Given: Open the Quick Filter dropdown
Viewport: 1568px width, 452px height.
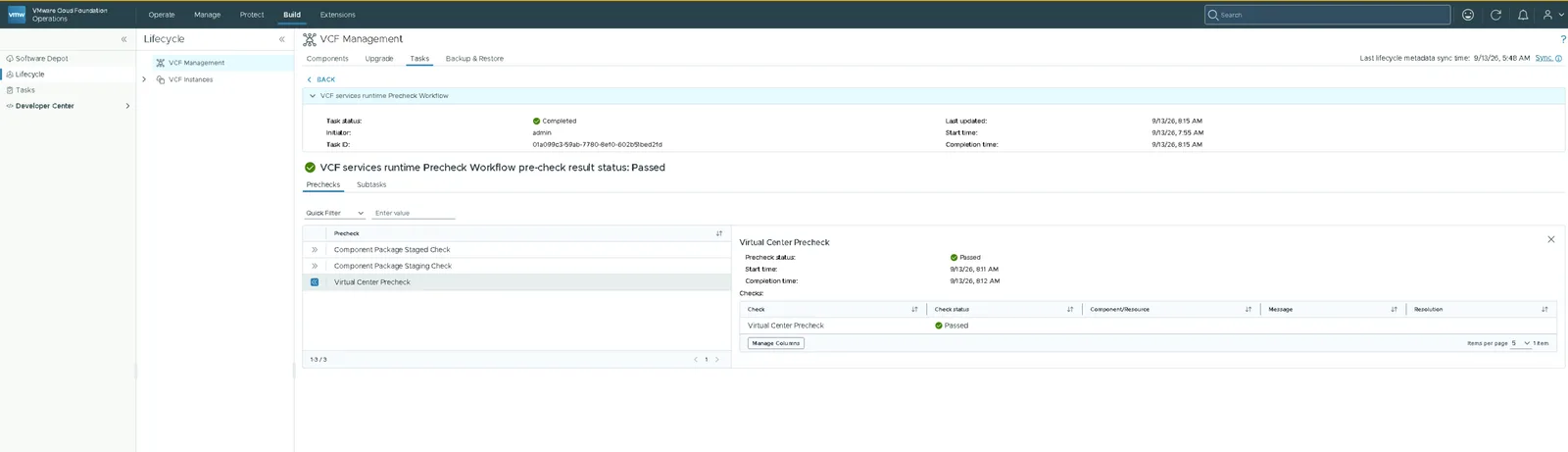Looking at the screenshot, I should tap(334, 213).
